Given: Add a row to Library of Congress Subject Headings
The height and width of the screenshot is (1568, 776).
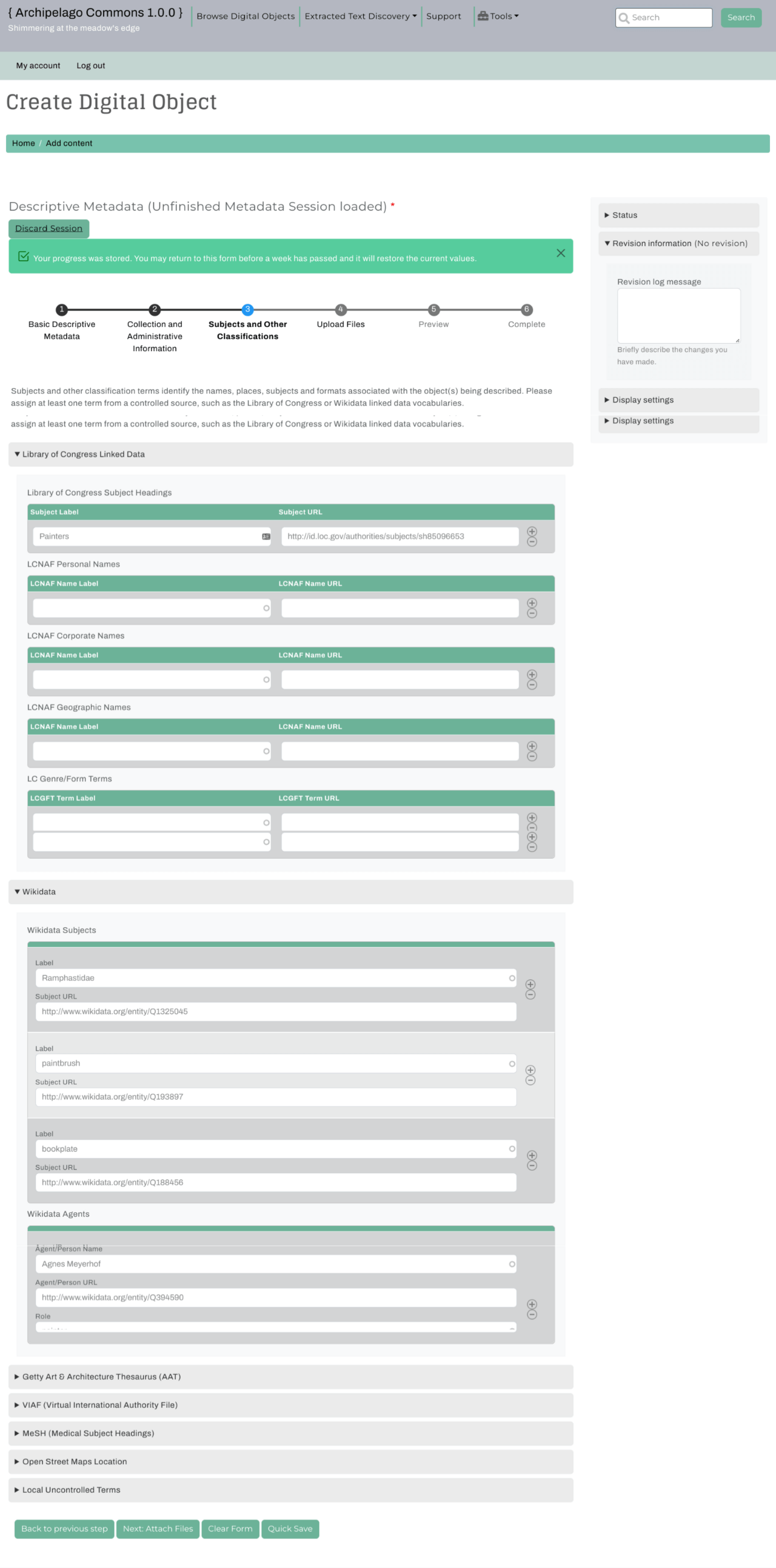Looking at the screenshot, I should tap(531, 531).
